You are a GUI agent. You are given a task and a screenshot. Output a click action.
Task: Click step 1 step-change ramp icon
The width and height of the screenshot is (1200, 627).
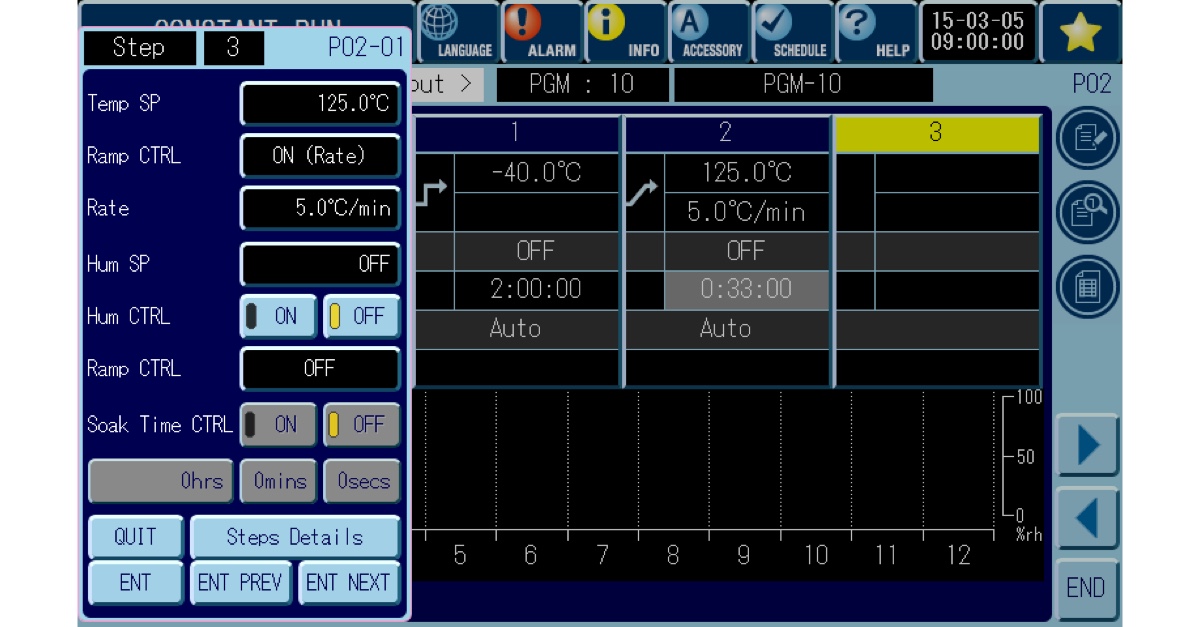coord(431,192)
